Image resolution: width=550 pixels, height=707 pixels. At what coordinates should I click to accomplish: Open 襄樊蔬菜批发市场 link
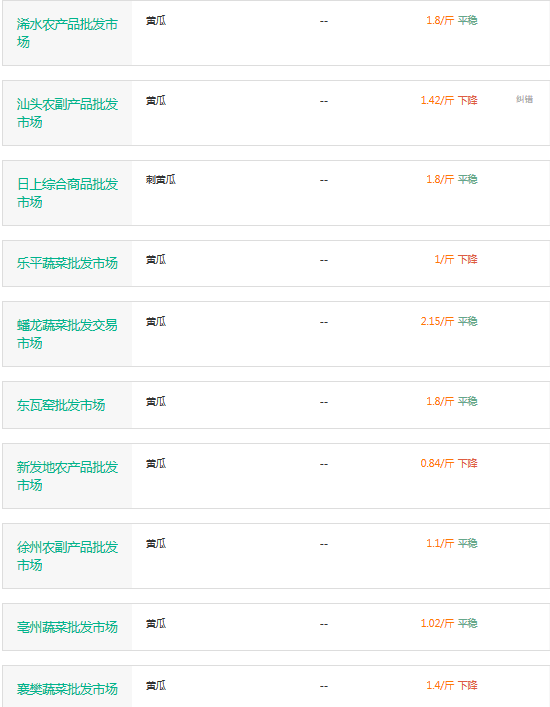click(67, 689)
